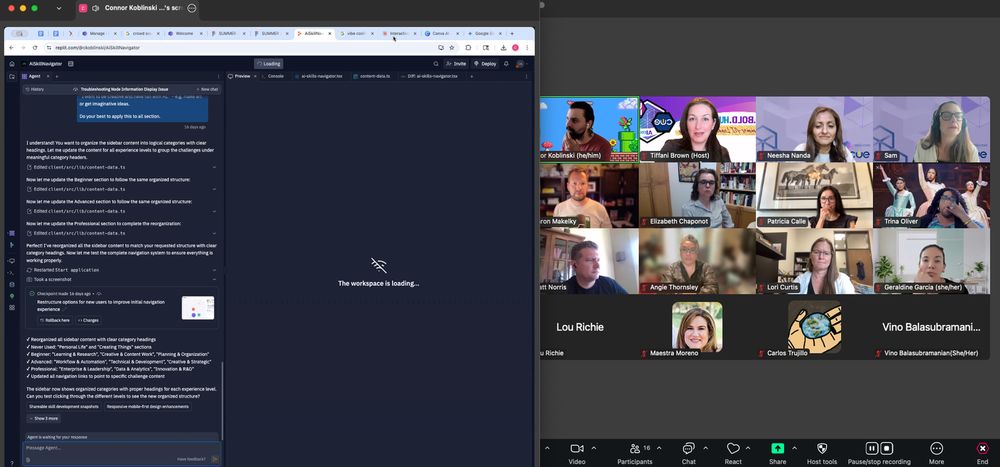The width and height of the screenshot is (1000, 467).
Task: Open the content-data.ts tab
Action: tap(374, 76)
